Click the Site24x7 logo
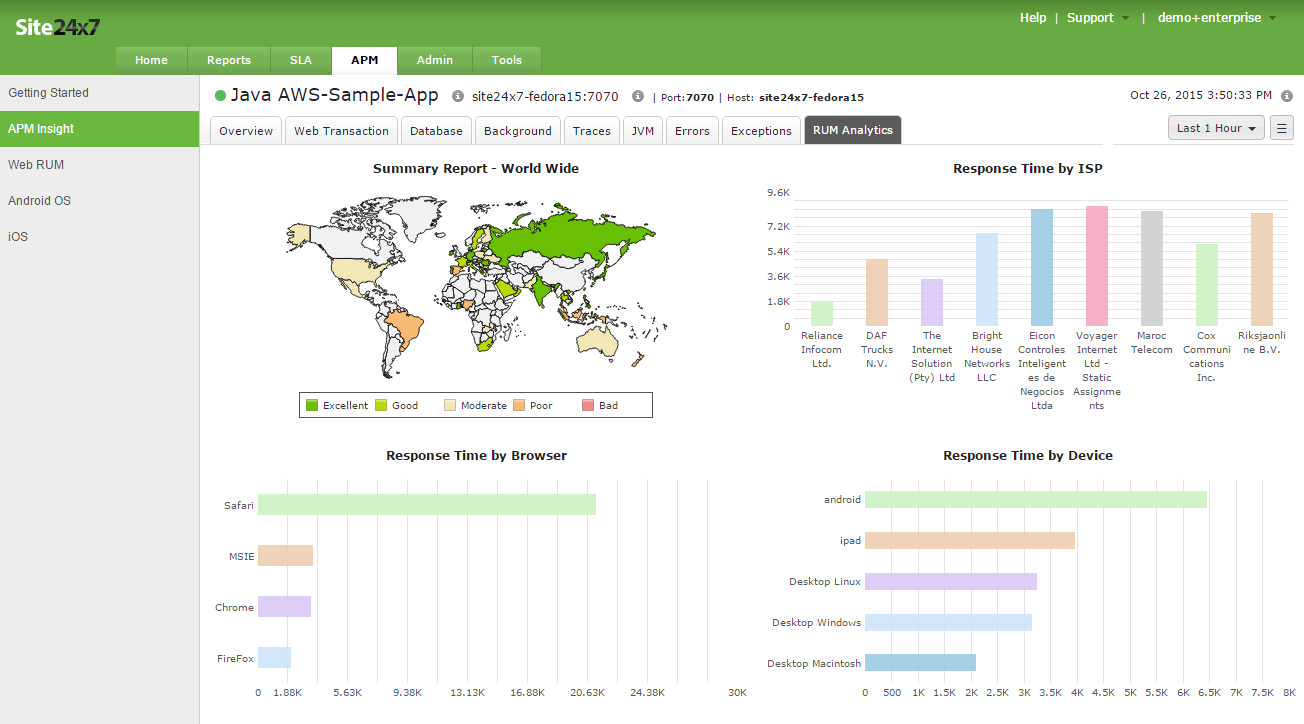 (57, 27)
